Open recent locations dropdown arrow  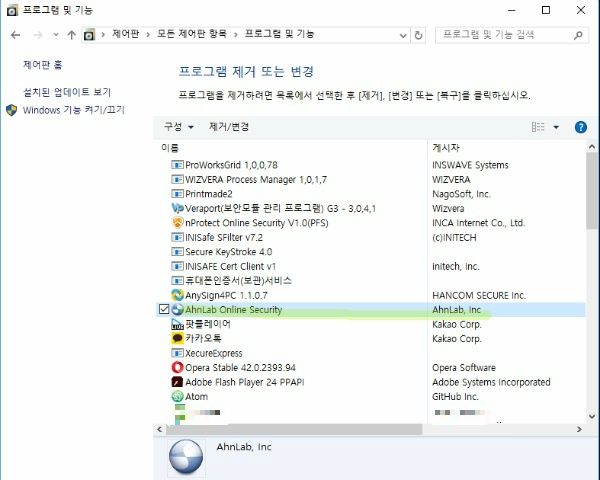point(56,35)
